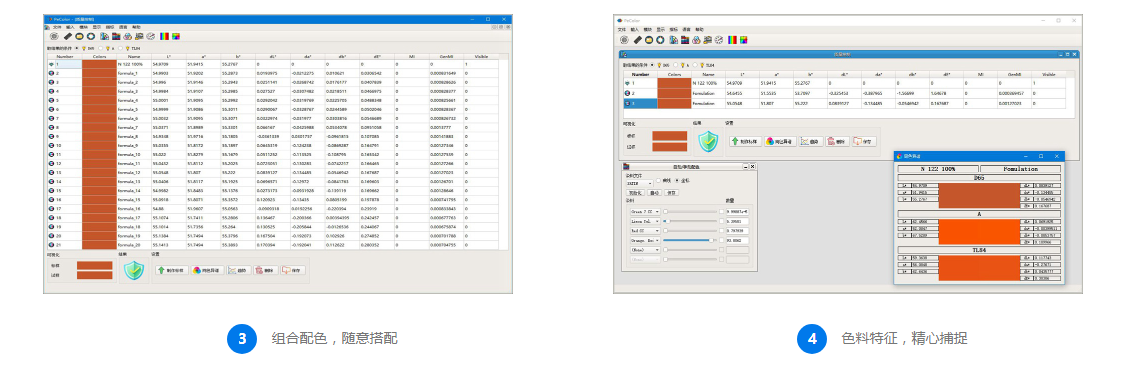Viewport: 1126px width, 373px height.
Task: Select D65 light source radio in left window
Action: [x=76, y=48]
